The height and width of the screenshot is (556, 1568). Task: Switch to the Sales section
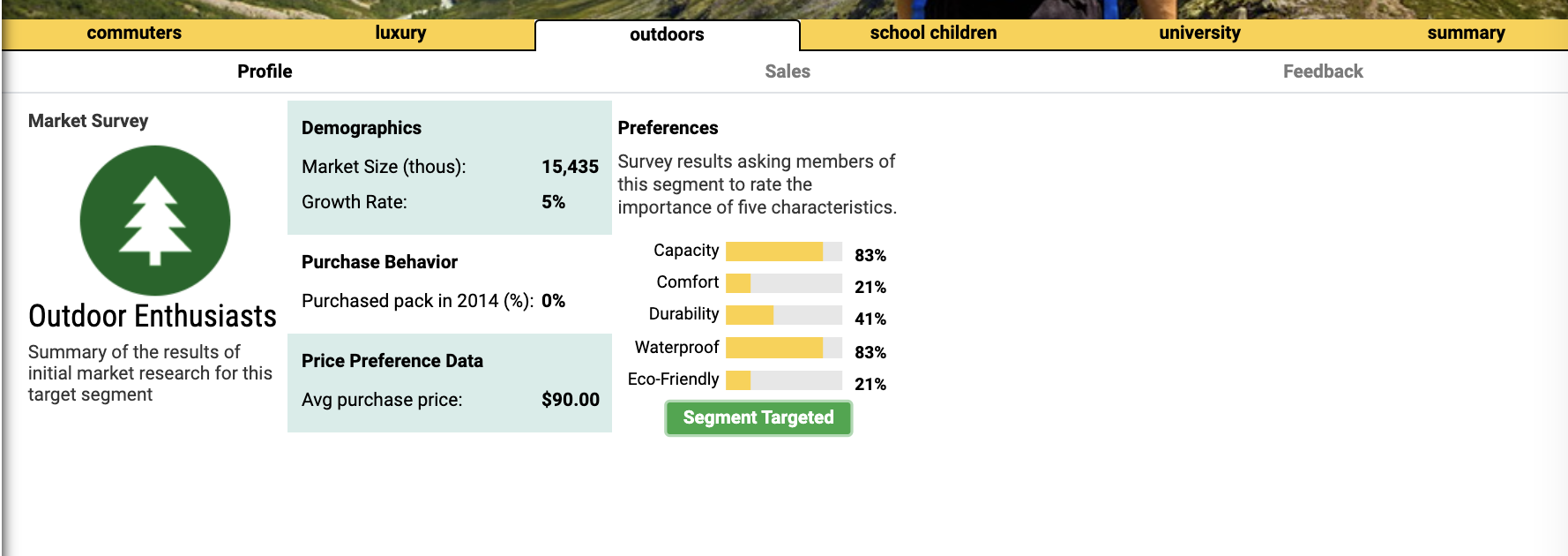click(788, 71)
